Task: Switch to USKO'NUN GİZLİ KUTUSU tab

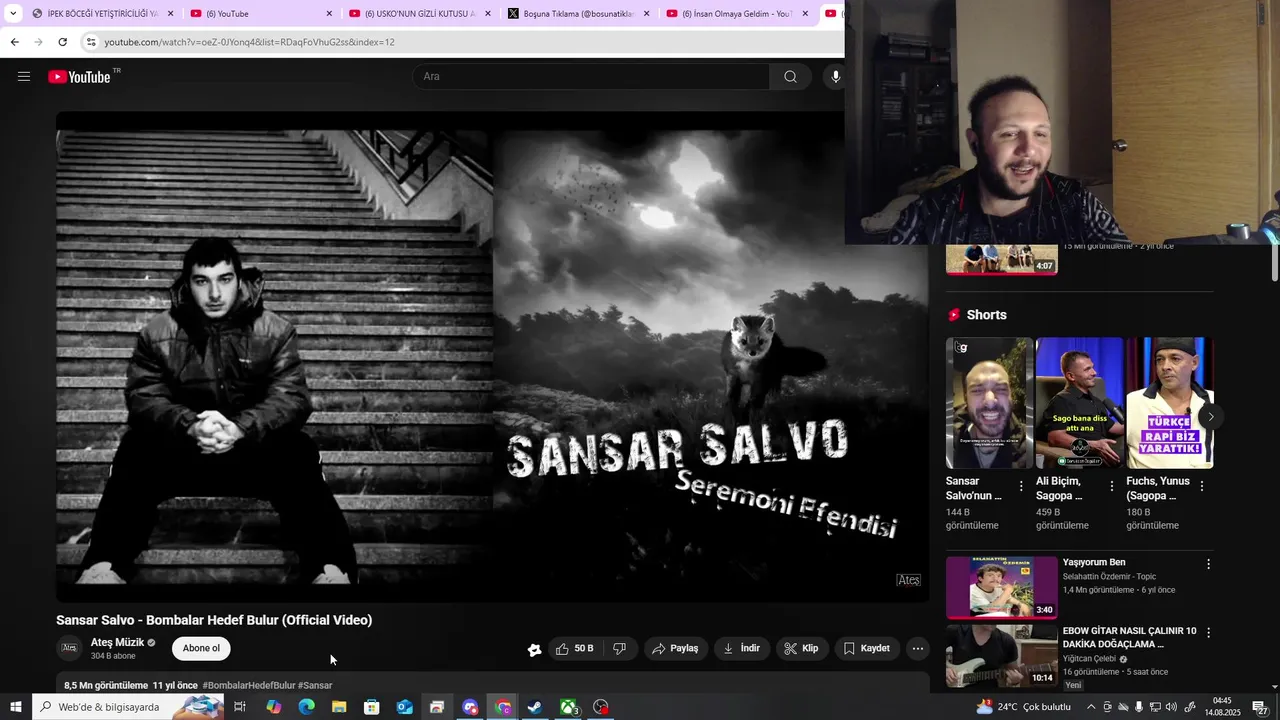Action: point(418,13)
